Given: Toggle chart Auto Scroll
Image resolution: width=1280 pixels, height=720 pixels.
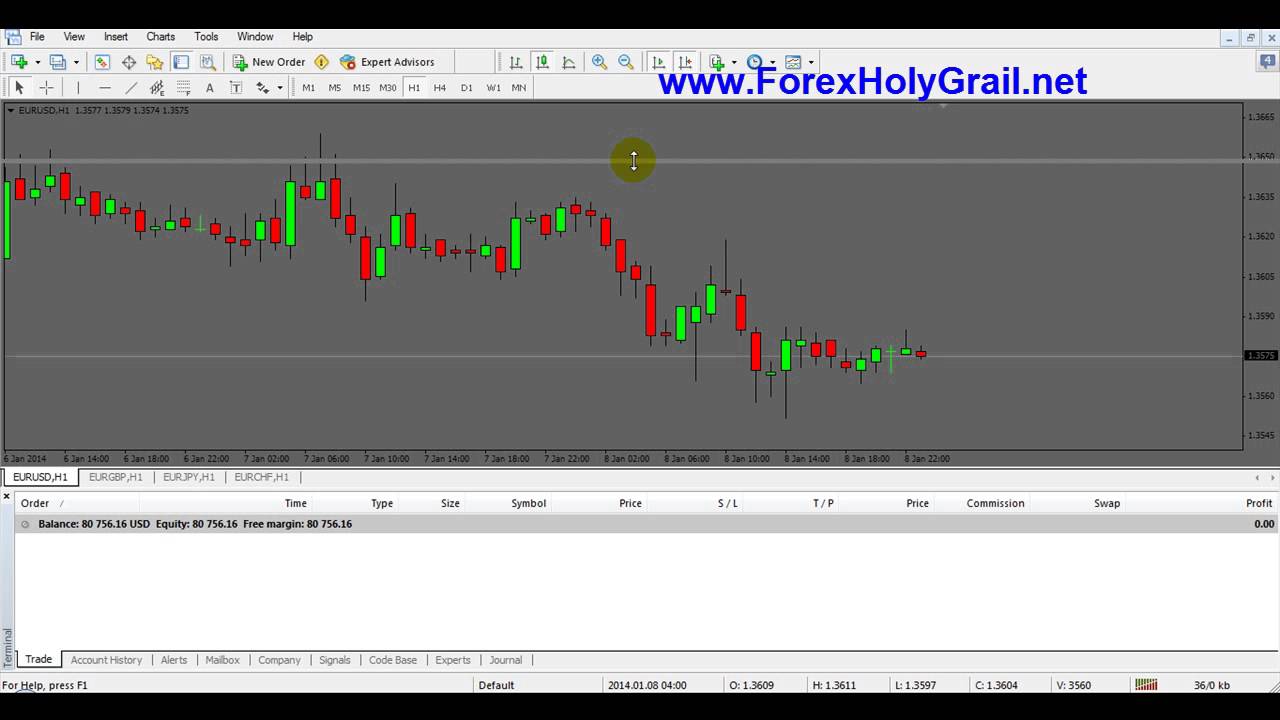Looking at the screenshot, I should pyautogui.click(x=658, y=62).
